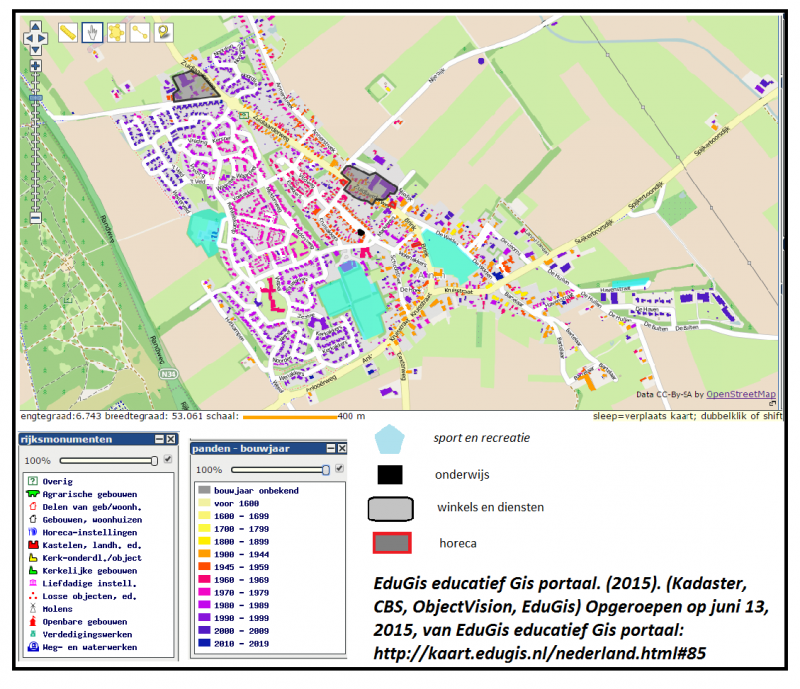Choose the line drawing tool
This screenshot has width=800, height=689.
click(x=140, y=33)
